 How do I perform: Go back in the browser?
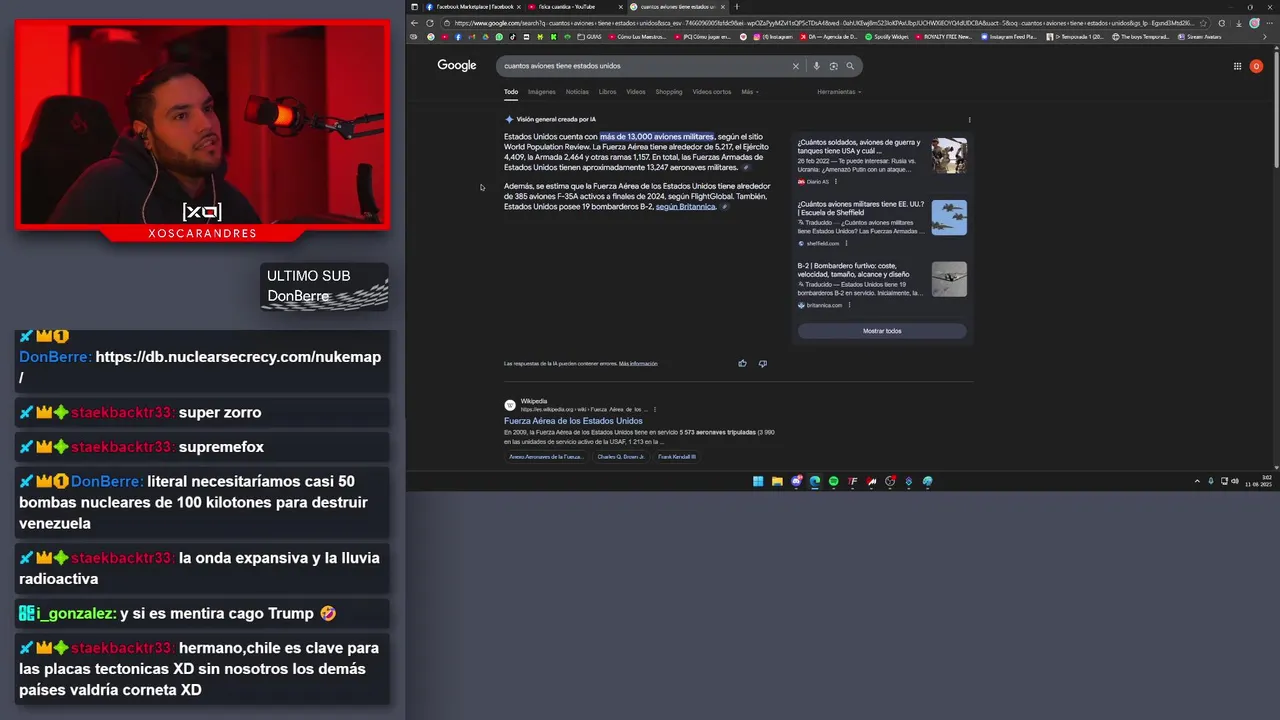pyautogui.click(x=414, y=22)
